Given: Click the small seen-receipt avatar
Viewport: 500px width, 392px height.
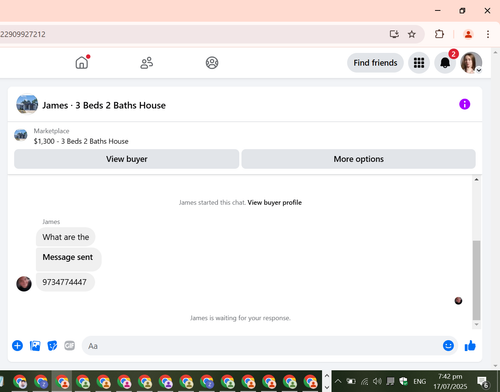Looking at the screenshot, I should (458, 301).
